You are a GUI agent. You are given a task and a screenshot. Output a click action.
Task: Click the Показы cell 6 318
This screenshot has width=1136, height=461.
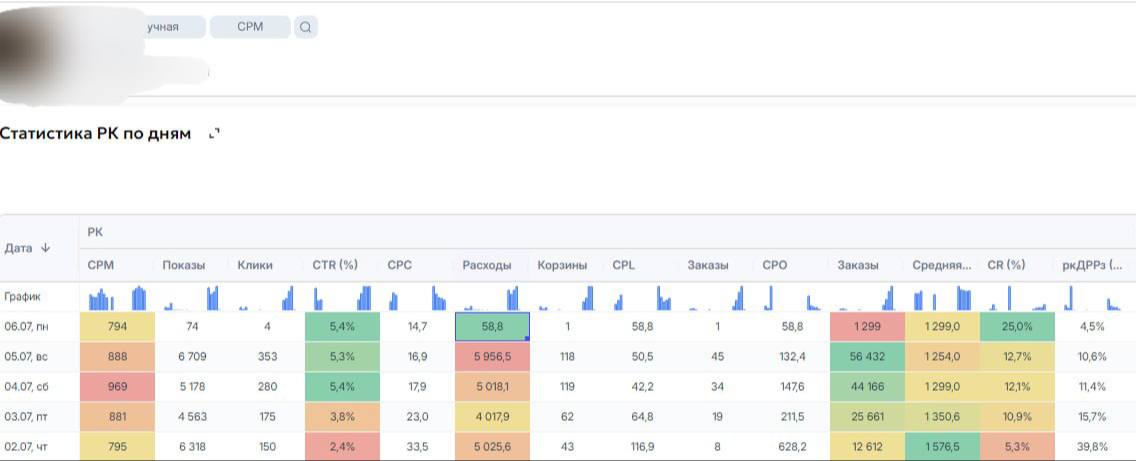[x=192, y=447]
